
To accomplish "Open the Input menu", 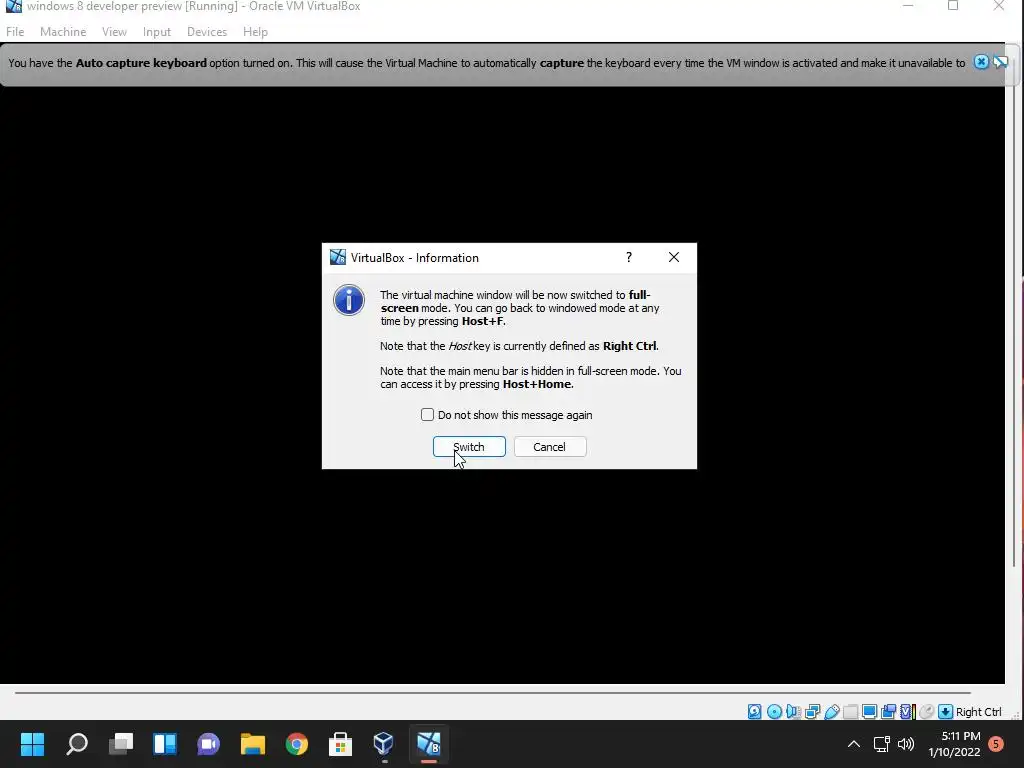I will [157, 31].
